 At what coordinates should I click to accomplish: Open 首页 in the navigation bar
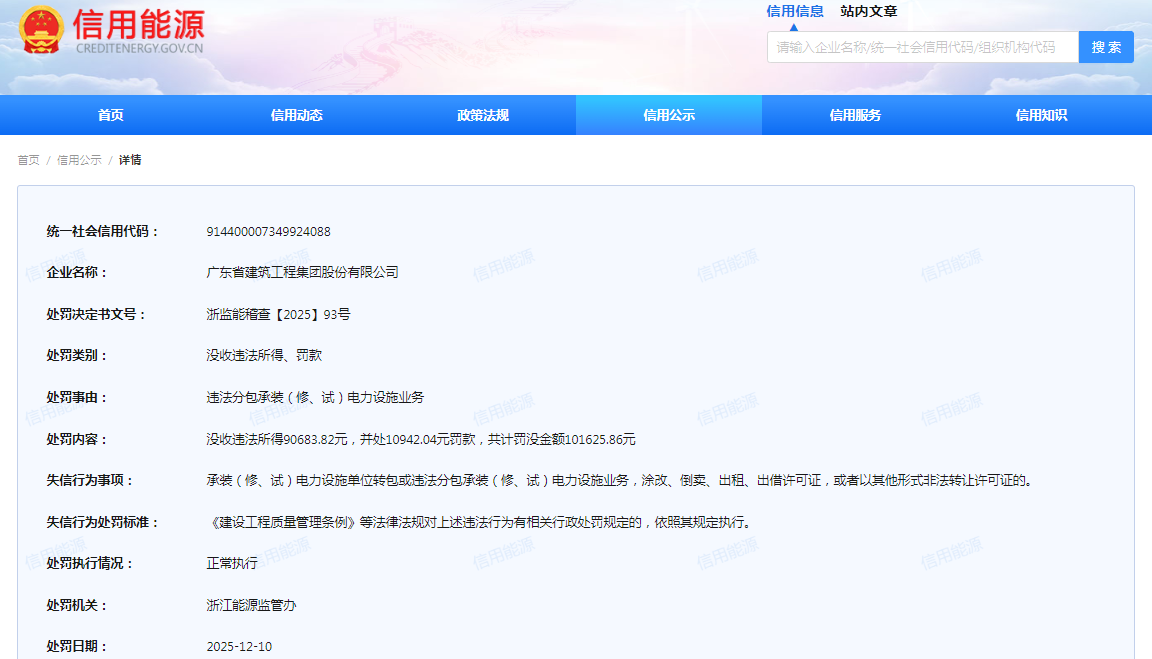pyautogui.click(x=110, y=115)
